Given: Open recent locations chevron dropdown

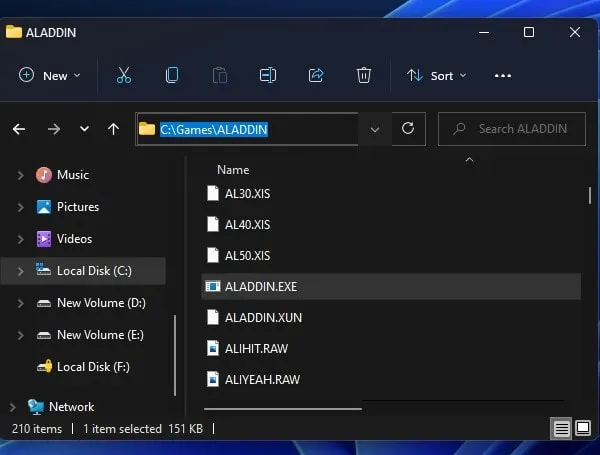Looking at the screenshot, I should (84, 129).
